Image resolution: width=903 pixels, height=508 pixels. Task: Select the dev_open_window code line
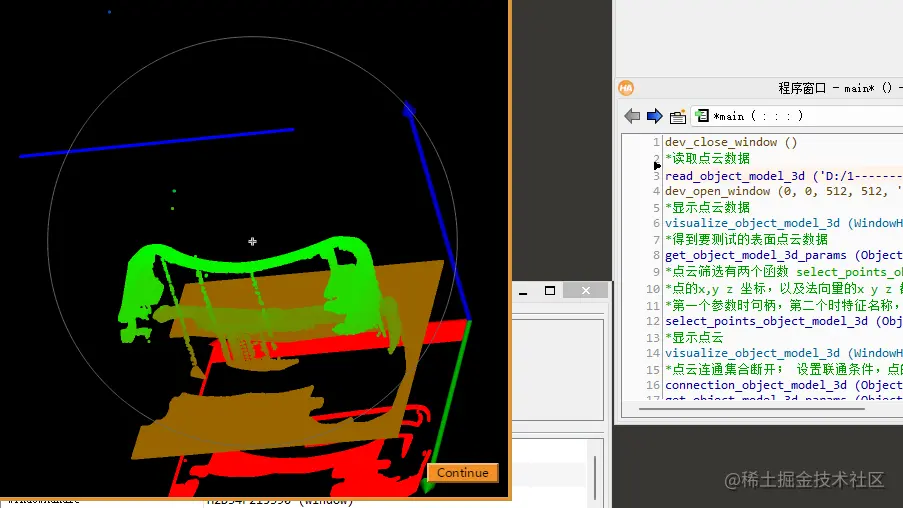[x=784, y=191]
